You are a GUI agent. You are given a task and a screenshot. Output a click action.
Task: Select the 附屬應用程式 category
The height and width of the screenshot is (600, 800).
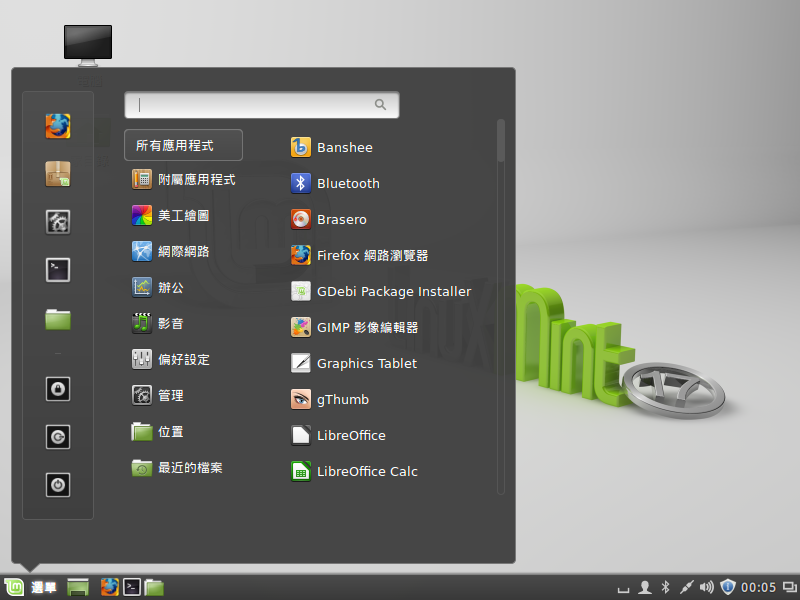195,180
